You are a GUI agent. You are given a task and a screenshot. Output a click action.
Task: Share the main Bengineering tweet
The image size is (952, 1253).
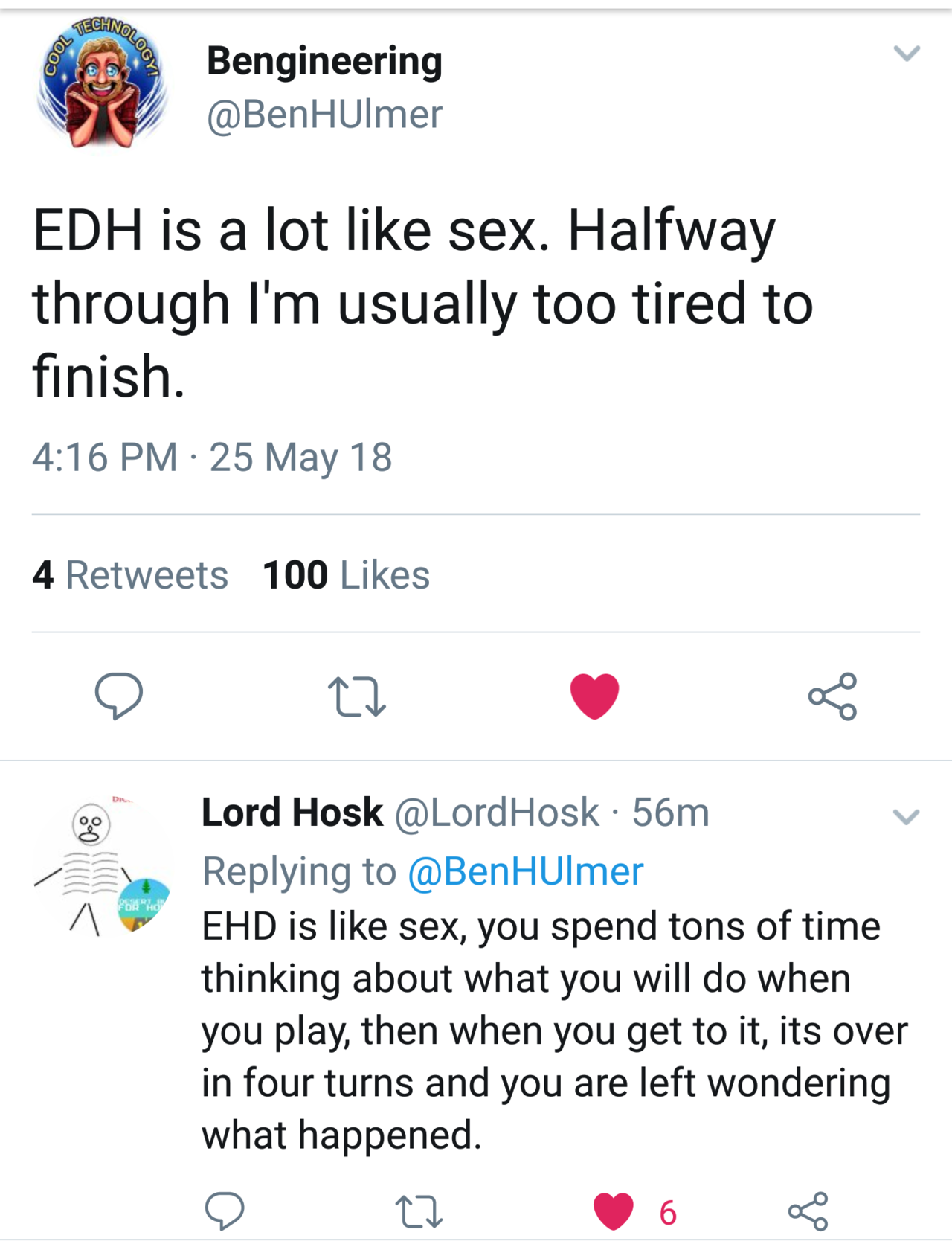click(x=832, y=696)
